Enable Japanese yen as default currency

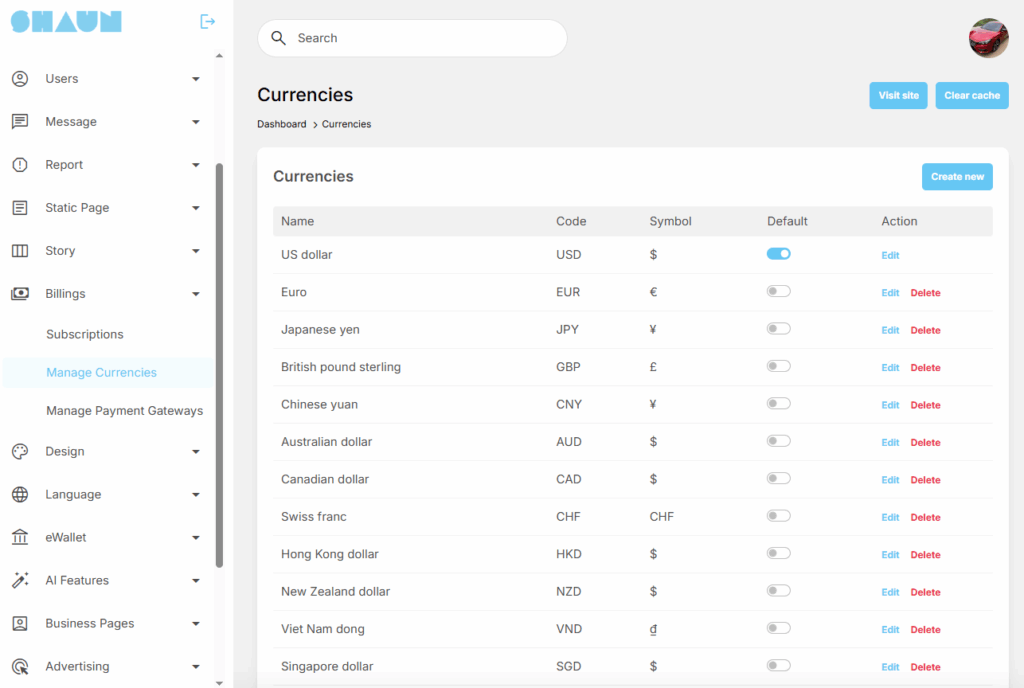778,329
